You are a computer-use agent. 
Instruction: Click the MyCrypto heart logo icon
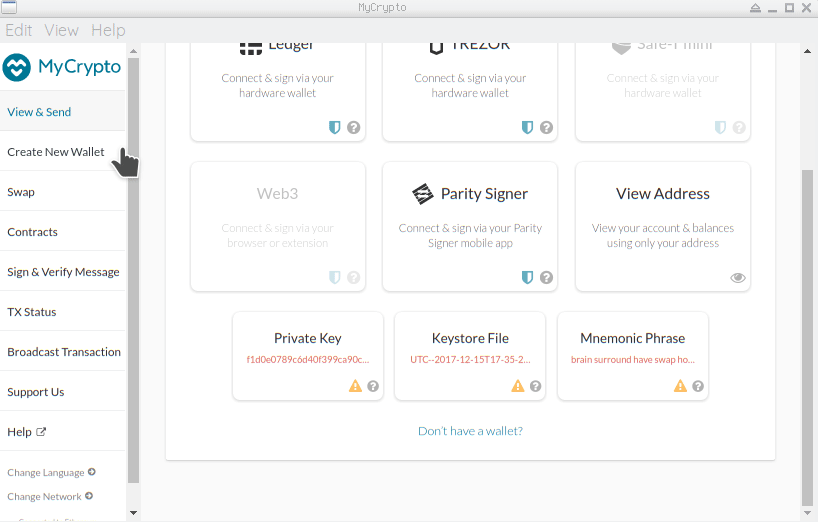pyautogui.click(x=17, y=67)
